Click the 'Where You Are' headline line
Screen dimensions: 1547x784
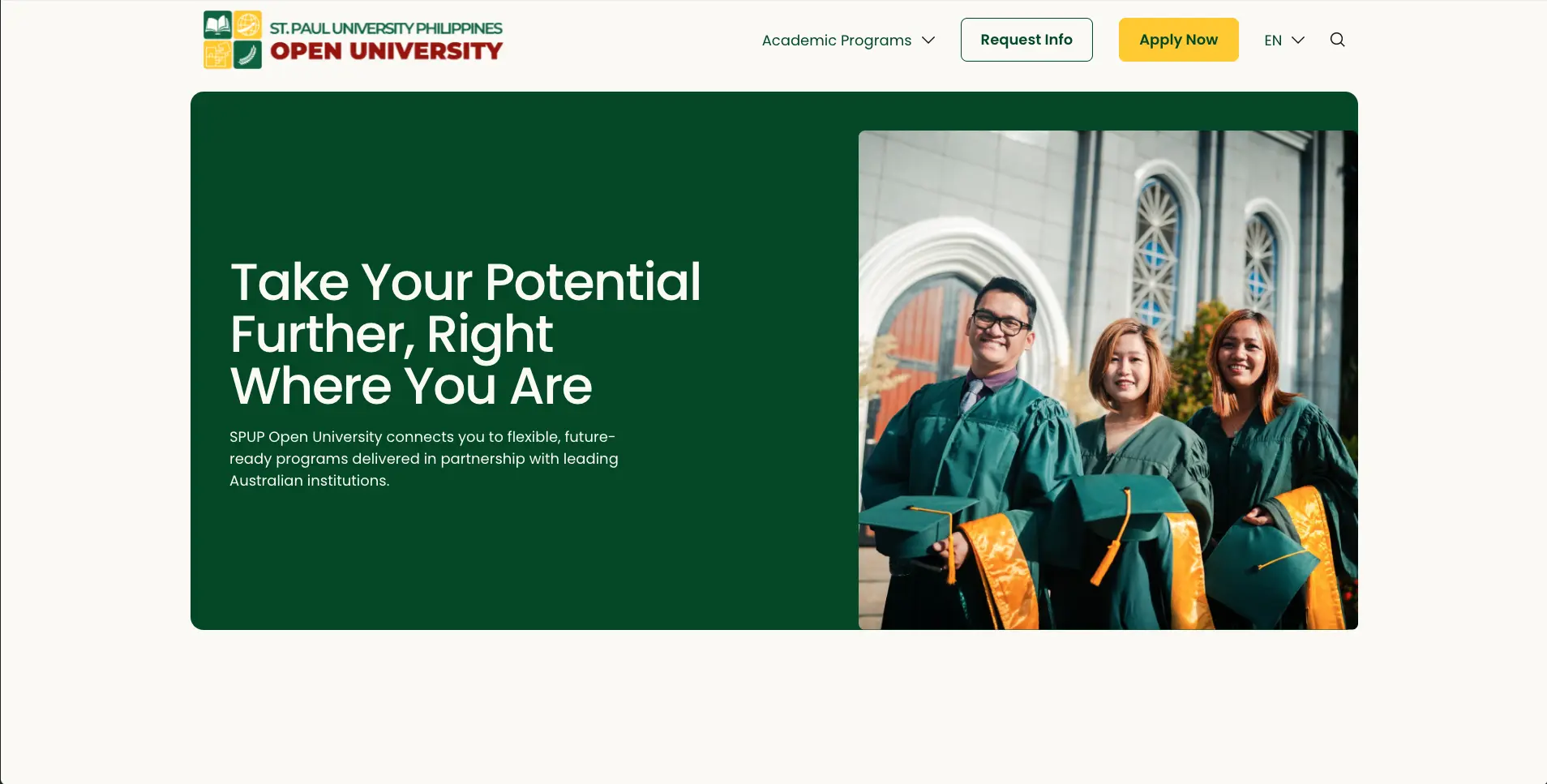(x=411, y=386)
